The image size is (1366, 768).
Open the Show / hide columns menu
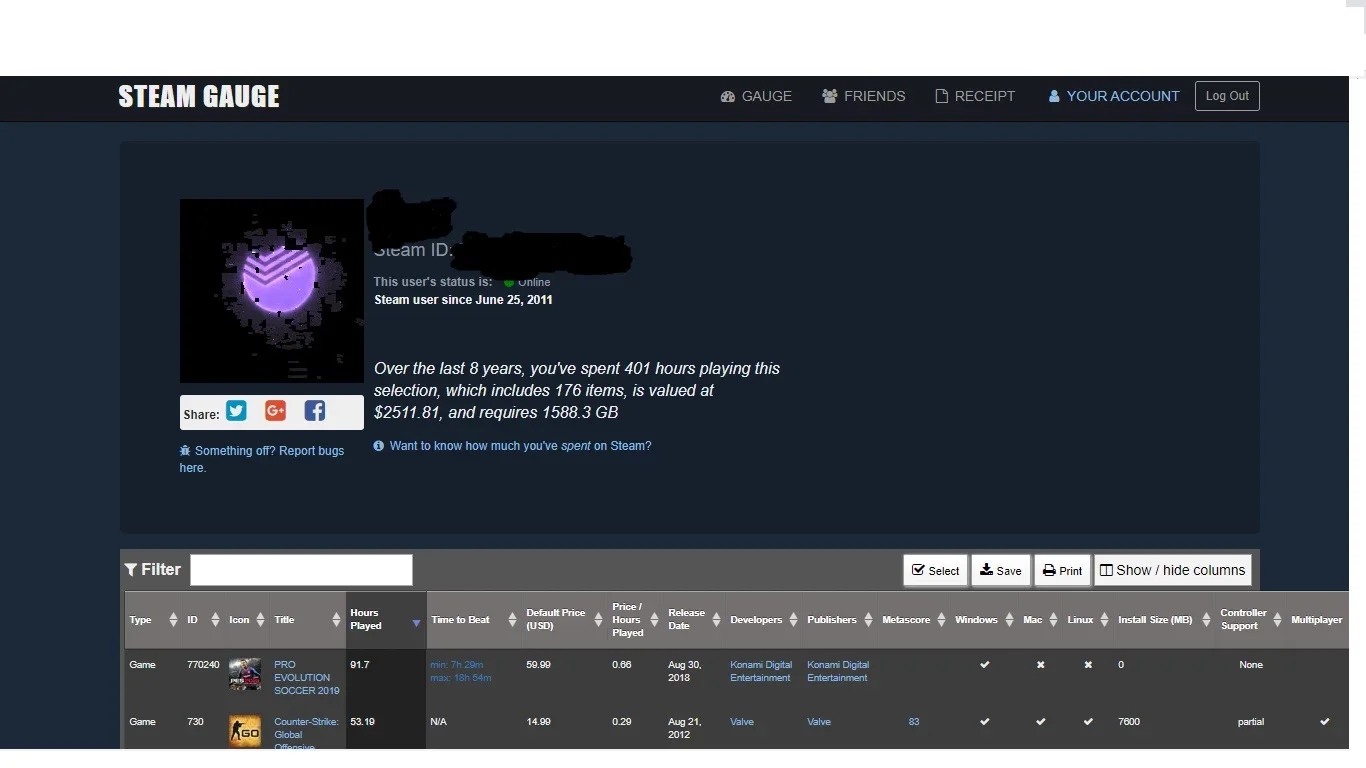[1173, 570]
